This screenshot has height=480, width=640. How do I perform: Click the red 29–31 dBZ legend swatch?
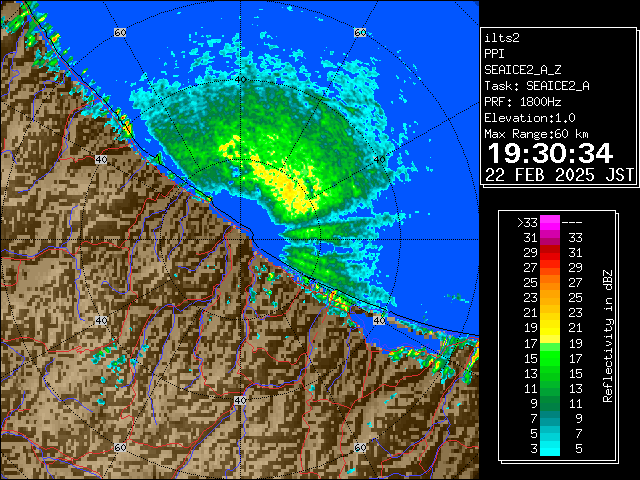pyautogui.click(x=550, y=253)
